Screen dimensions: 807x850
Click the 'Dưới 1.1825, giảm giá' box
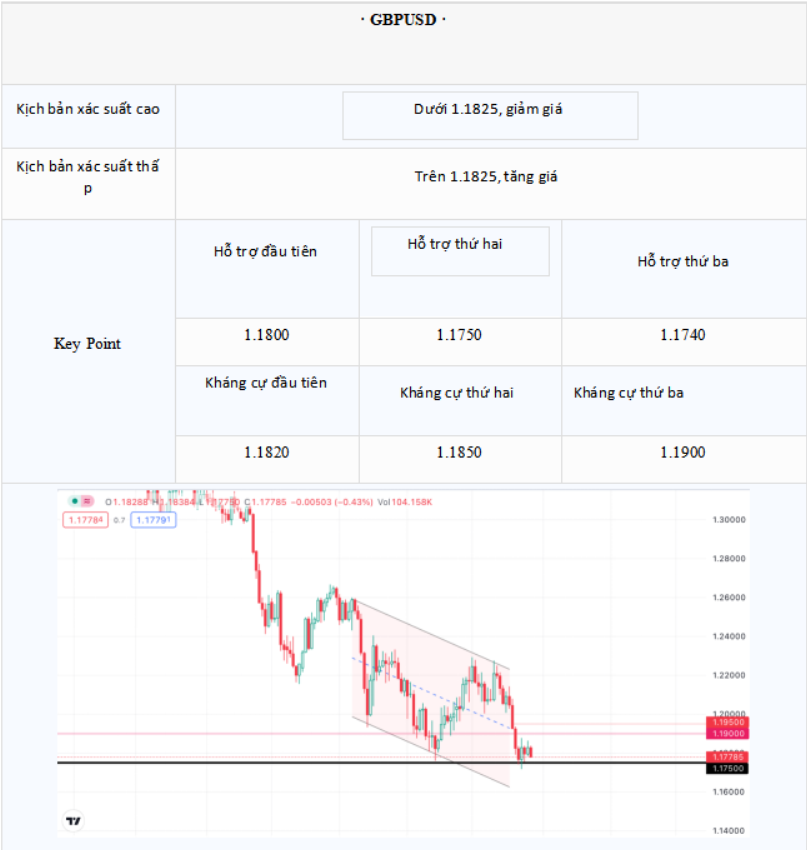click(x=490, y=115)
